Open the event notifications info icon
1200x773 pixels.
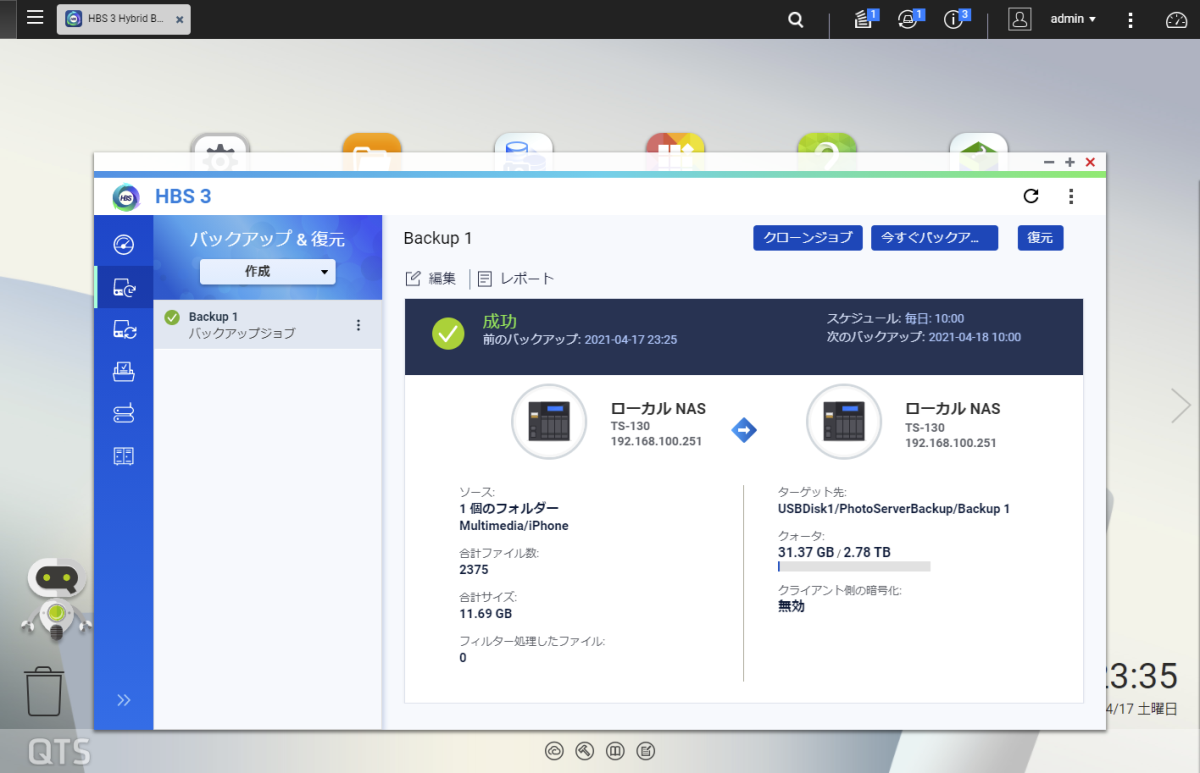955,19
